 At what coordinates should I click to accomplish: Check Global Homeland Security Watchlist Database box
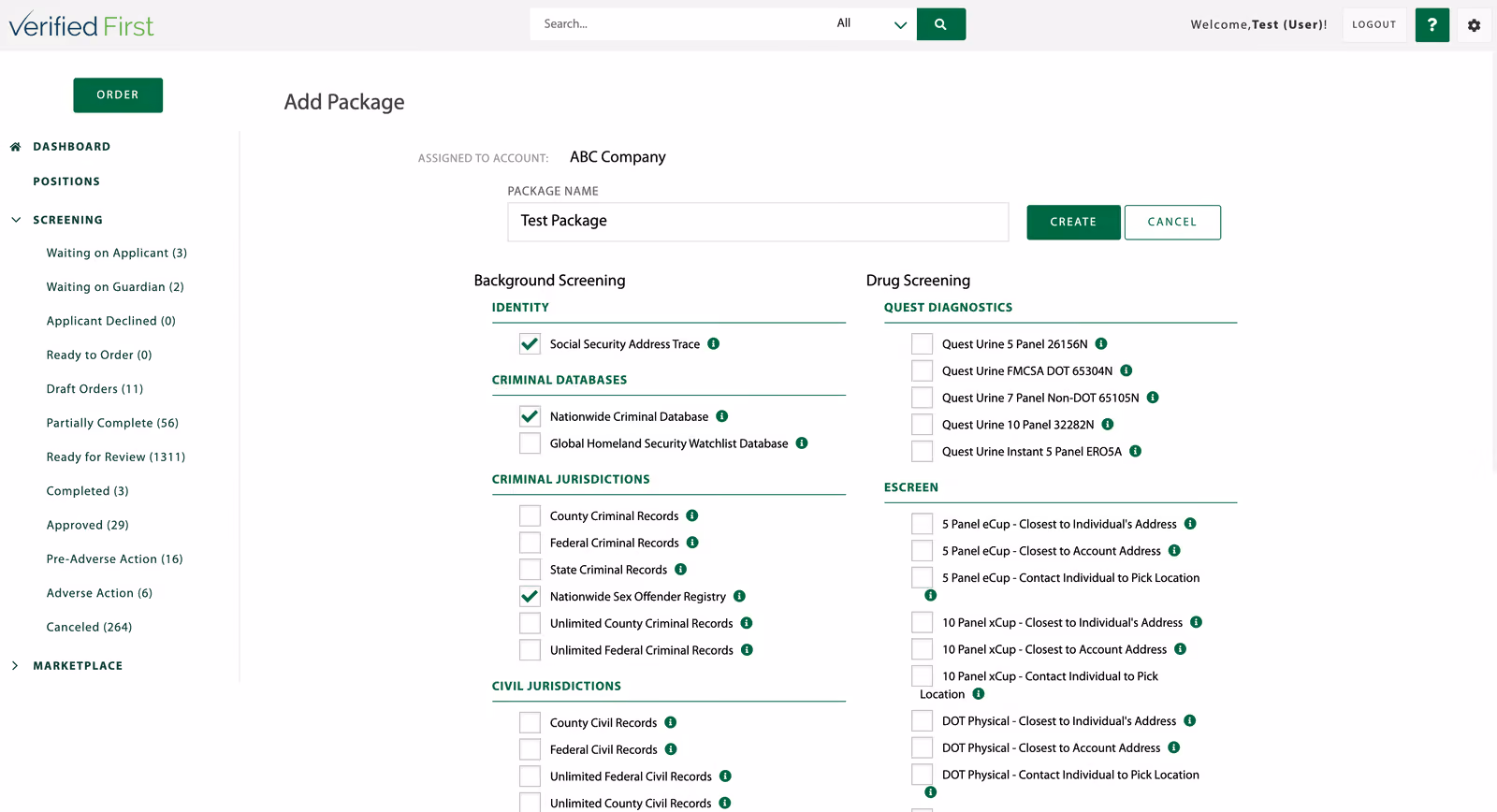(530, 443)
